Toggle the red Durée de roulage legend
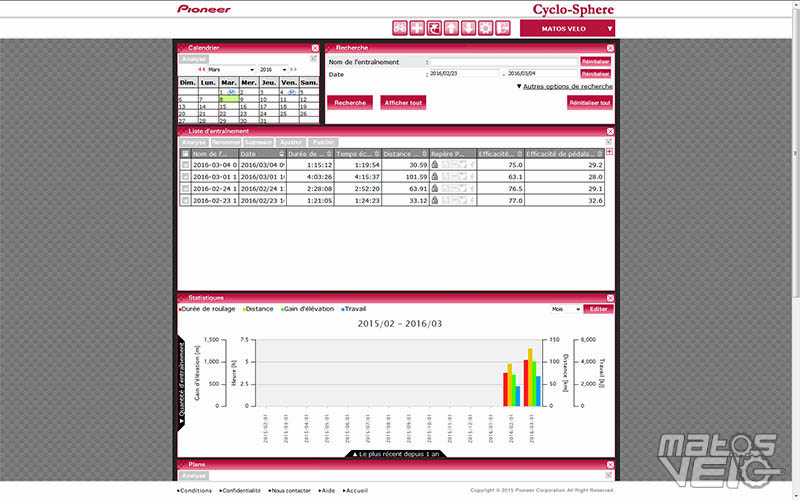This screenshot has height=500, width=800. click(x=207, y=309)
